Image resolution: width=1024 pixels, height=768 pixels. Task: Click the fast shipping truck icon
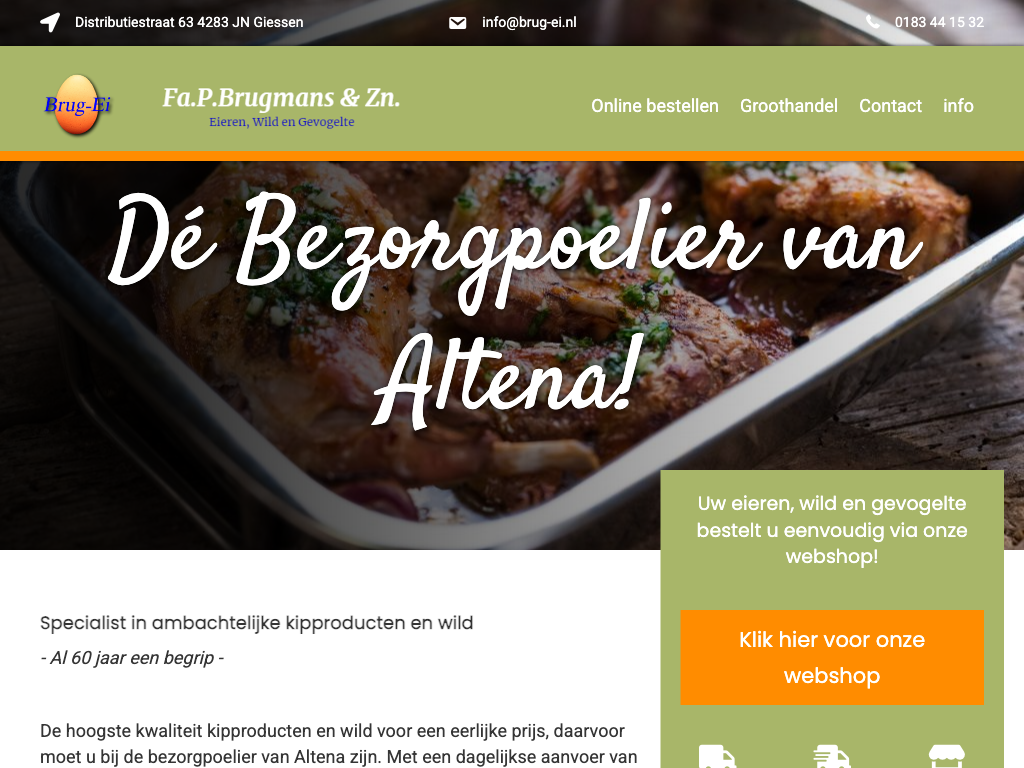click(x=832, y=756)
